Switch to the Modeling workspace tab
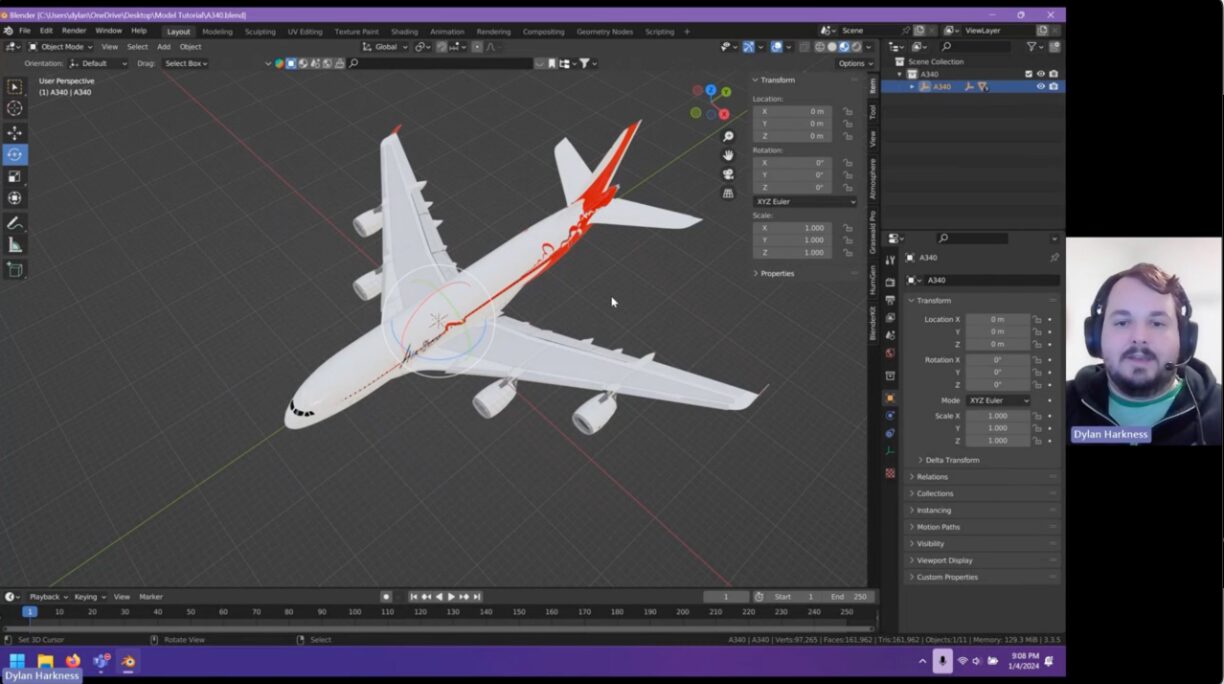1224x684 pixels. (x=217, y=31)
